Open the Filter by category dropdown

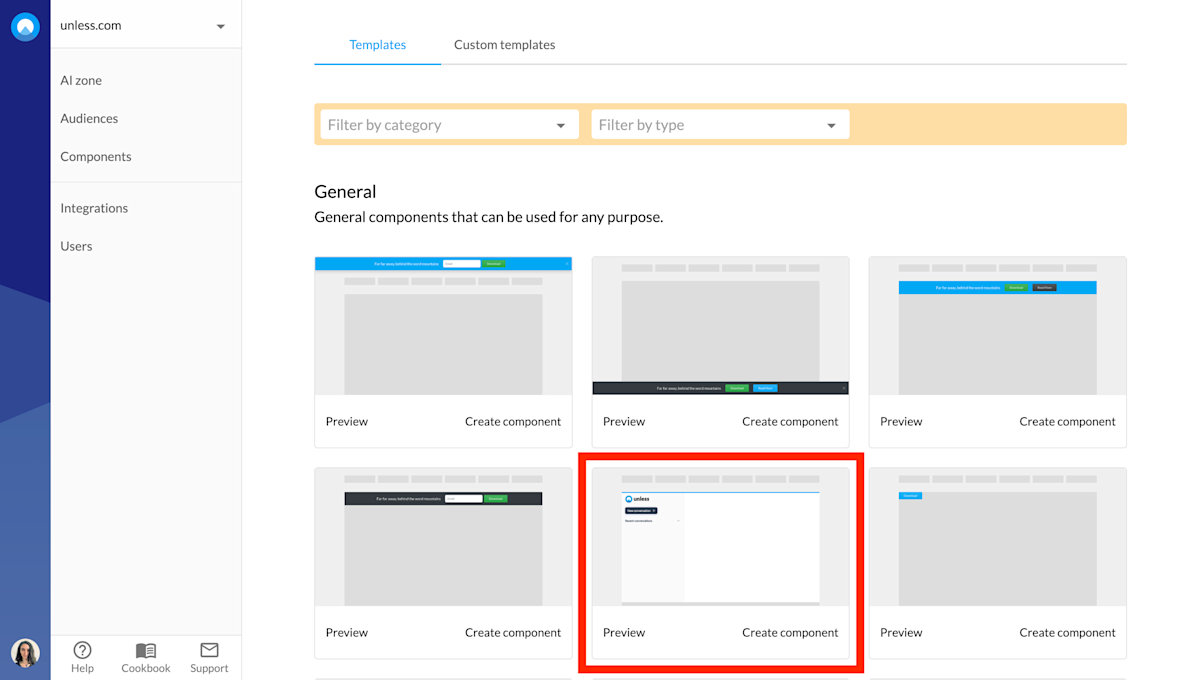449,125
